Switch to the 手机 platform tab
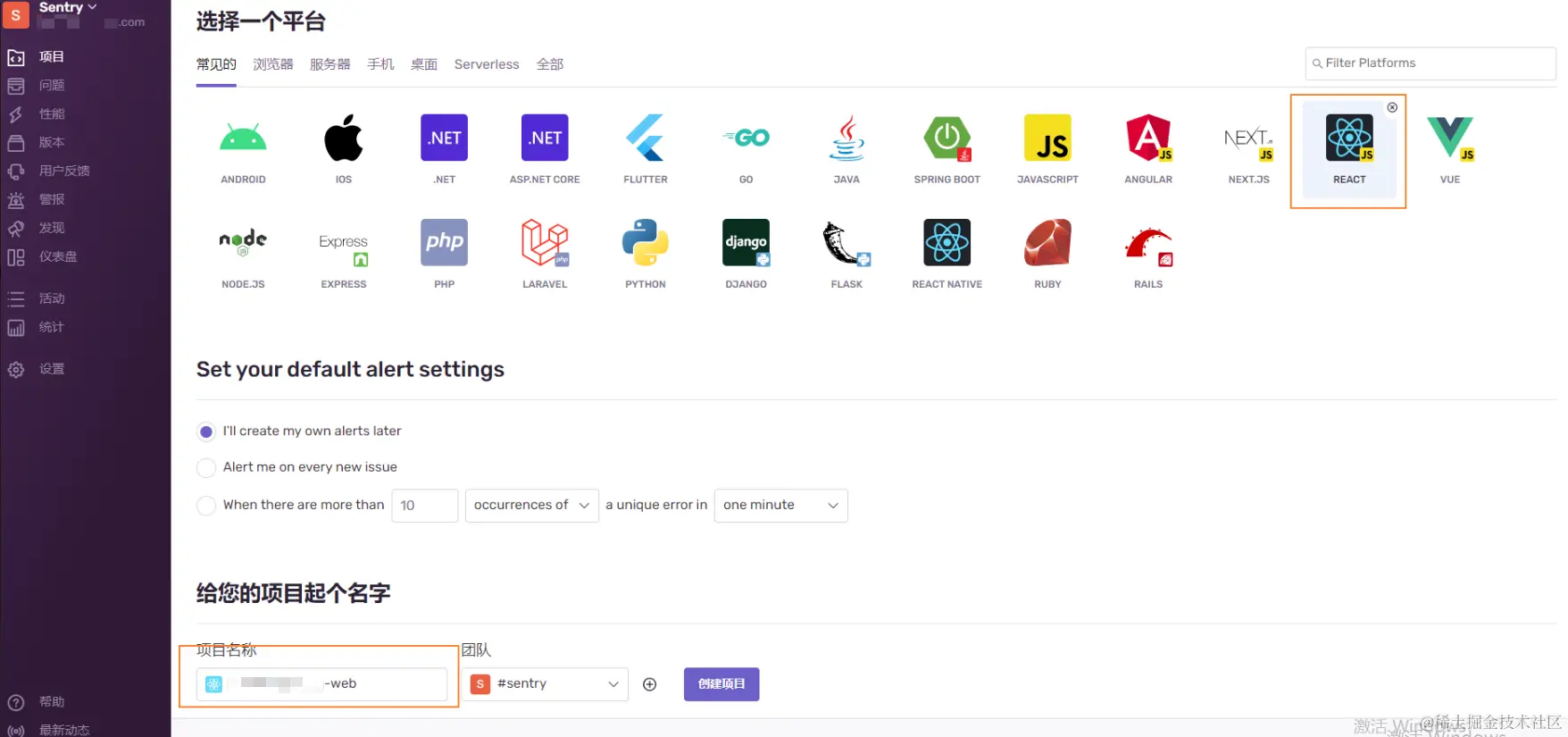Image resolution: width=1568 pixels, height=737 pixels. [x=380, y=64]
